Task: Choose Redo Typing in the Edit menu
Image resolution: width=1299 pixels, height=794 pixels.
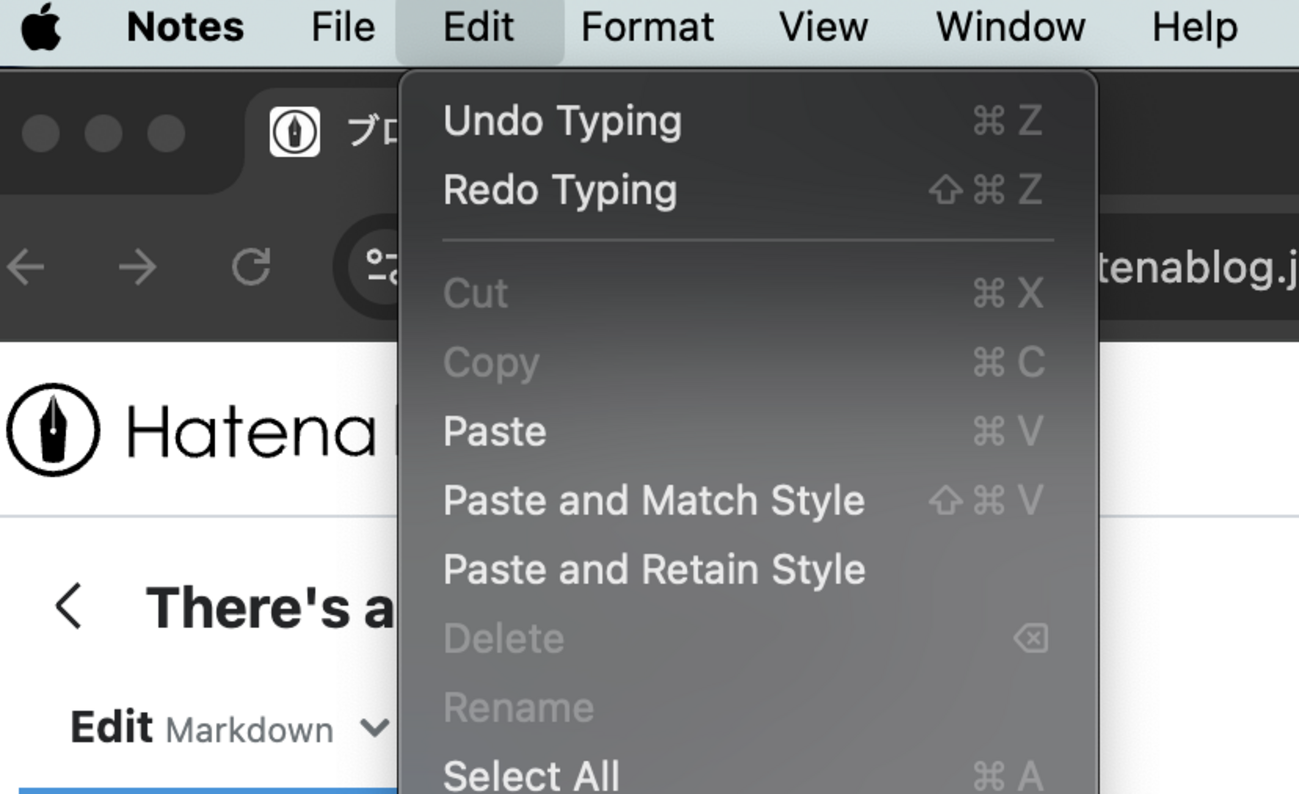Action: point(560,190)
